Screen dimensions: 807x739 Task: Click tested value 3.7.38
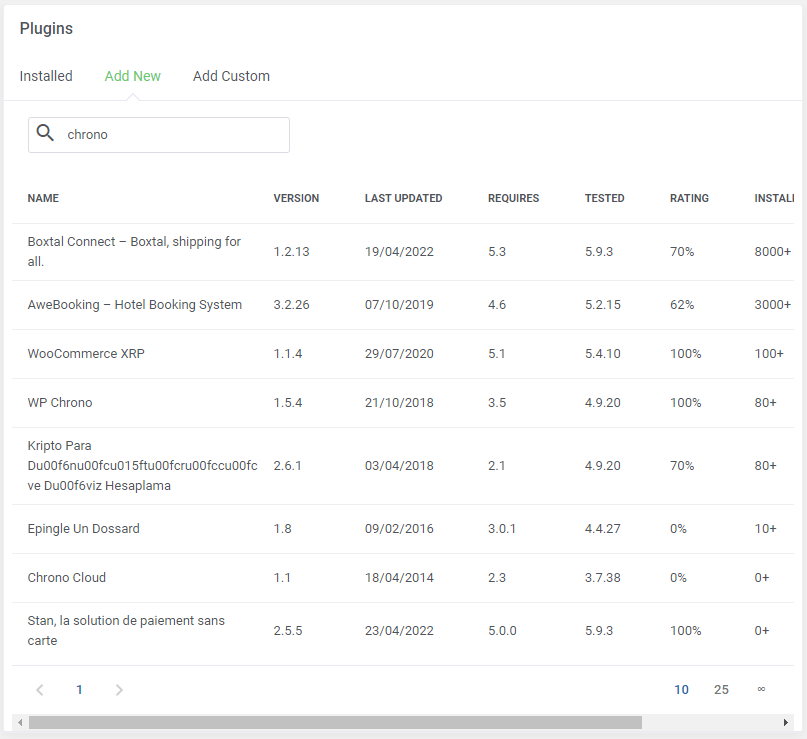click(603, 577)
